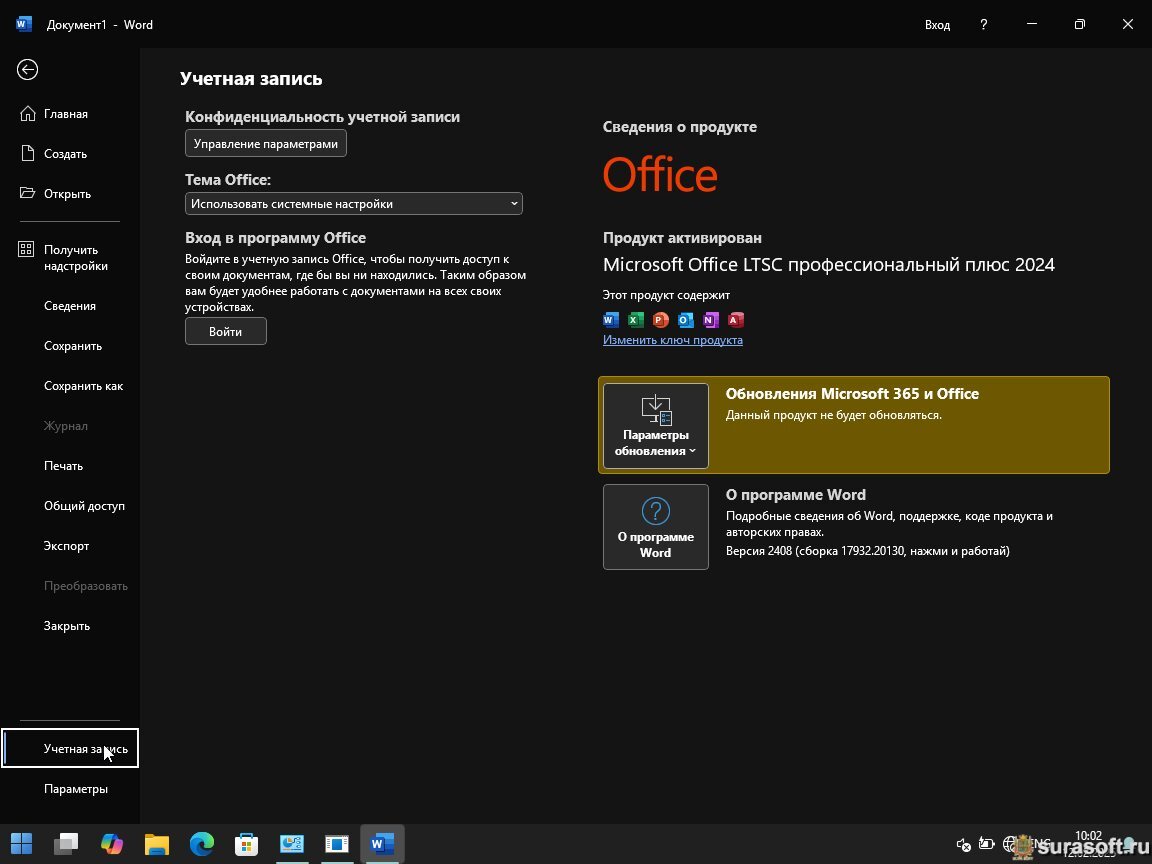Click Данный продукт не будет обновляться text
1152x864 pixels.
pyautogui.click(x=834, y=415)
